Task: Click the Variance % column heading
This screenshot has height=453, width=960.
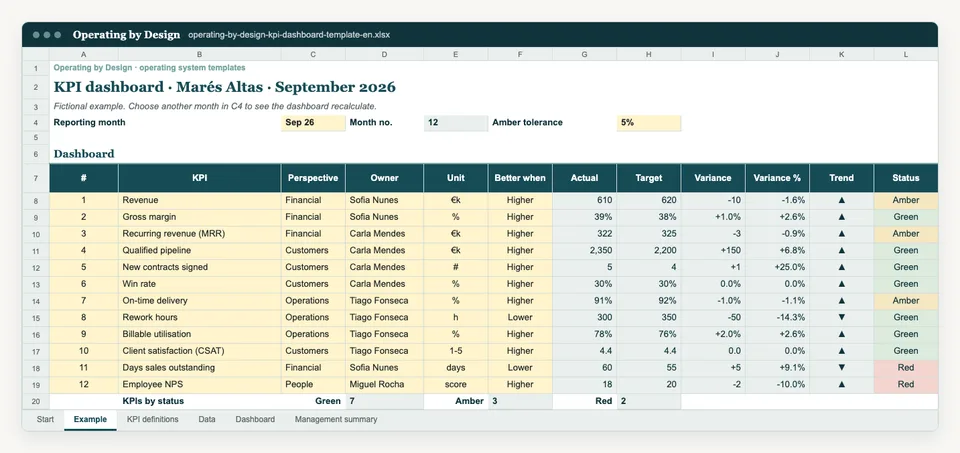Action: click(x=777, y=178)
